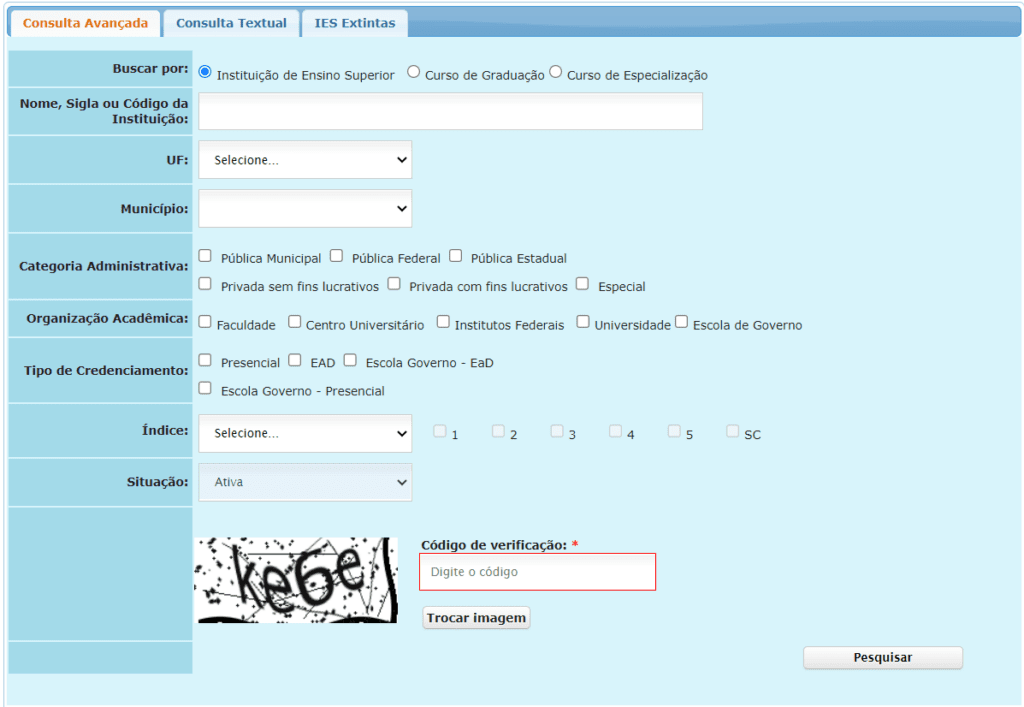This screenshot has height=707, width=1024.
Task: Check Privada sem fins lucrativos
Action: 205,284
